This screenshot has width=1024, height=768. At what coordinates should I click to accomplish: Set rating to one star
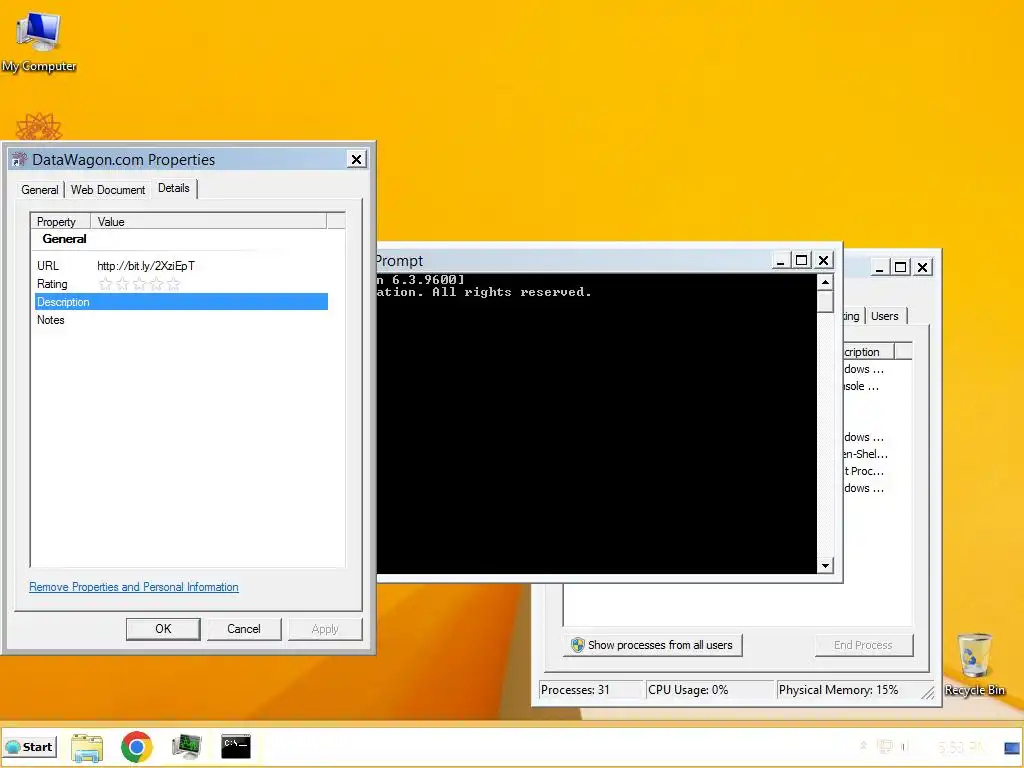105,284
